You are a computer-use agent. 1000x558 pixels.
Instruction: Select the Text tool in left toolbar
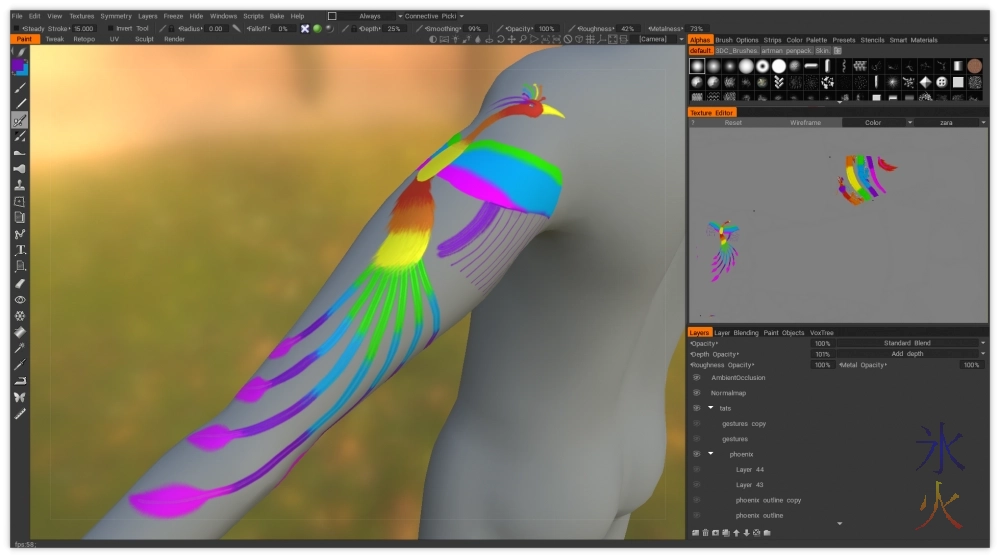coord(20,250)
